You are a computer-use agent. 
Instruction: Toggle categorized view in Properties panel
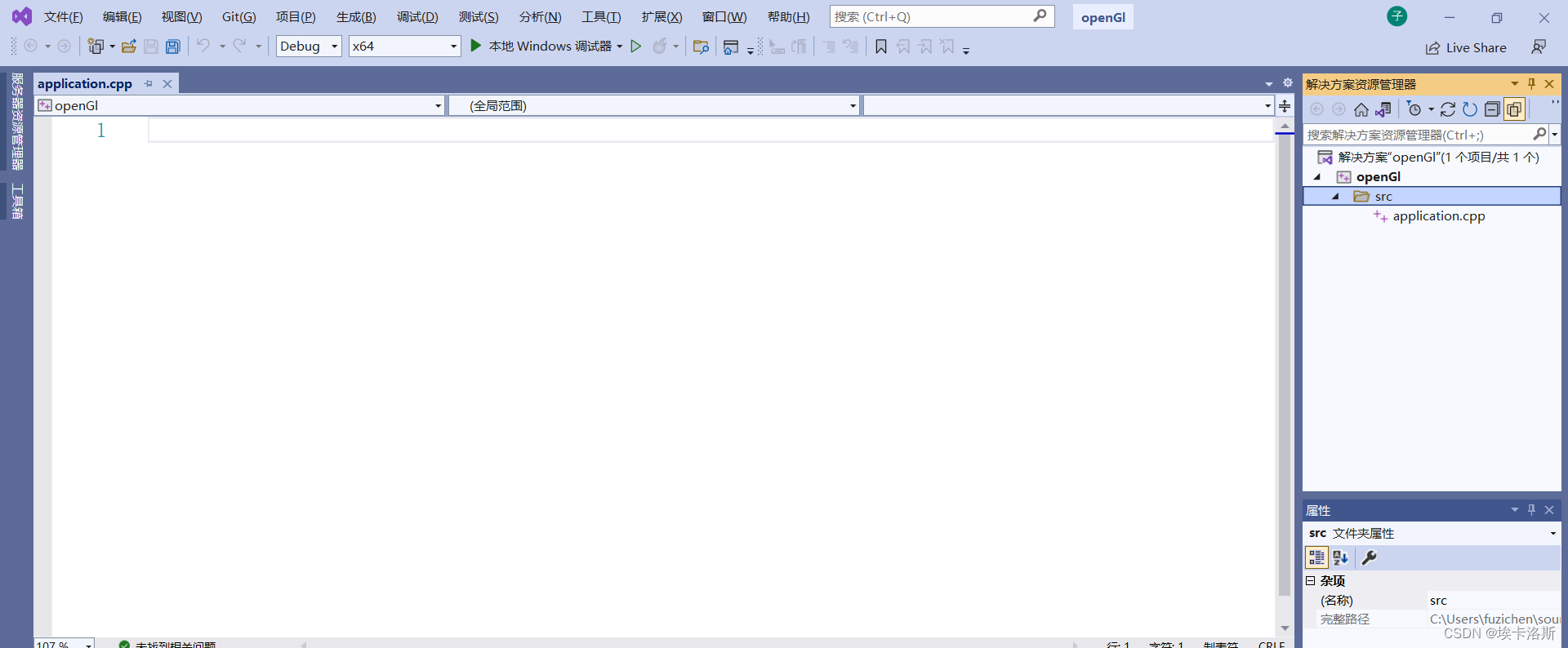[1316, 557]
